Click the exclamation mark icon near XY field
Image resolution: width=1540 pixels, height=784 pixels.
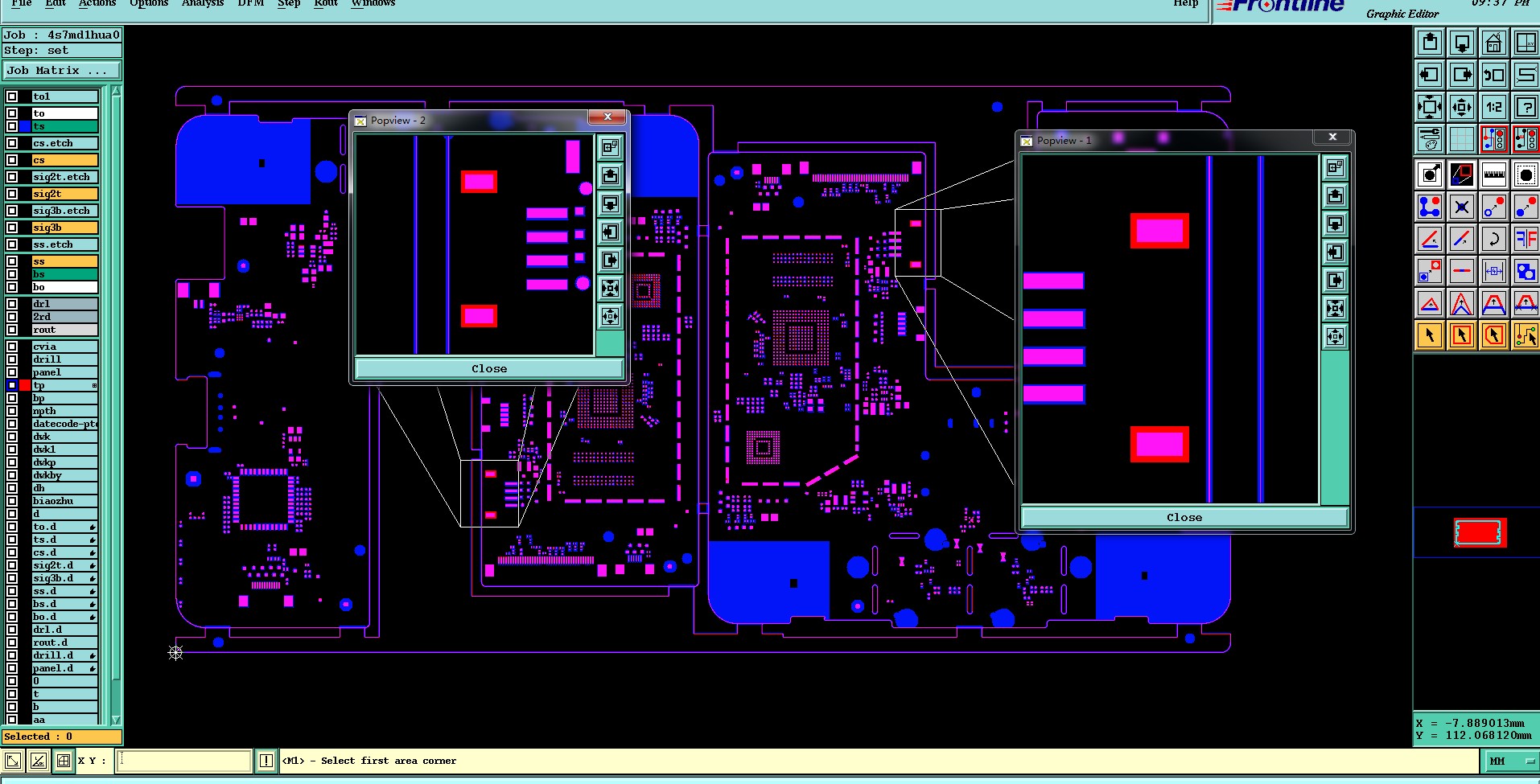(266, 760)
